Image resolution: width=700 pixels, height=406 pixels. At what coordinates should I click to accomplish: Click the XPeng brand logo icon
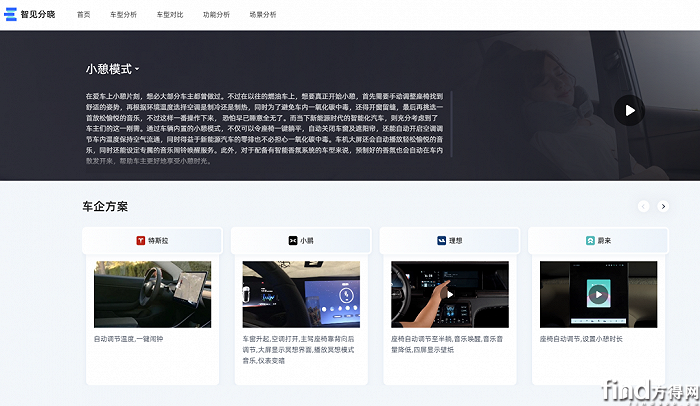pos(293,241)
